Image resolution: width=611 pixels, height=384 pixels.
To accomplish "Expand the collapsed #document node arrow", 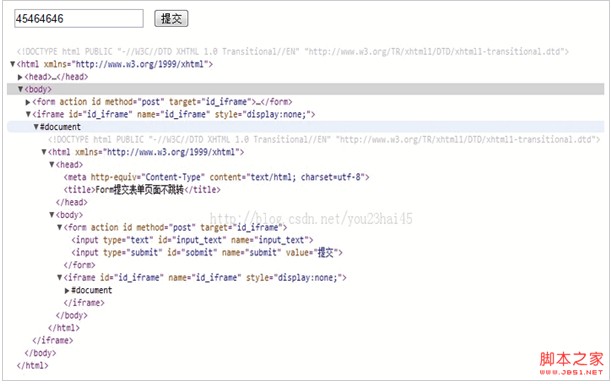I will pos(67,290).
